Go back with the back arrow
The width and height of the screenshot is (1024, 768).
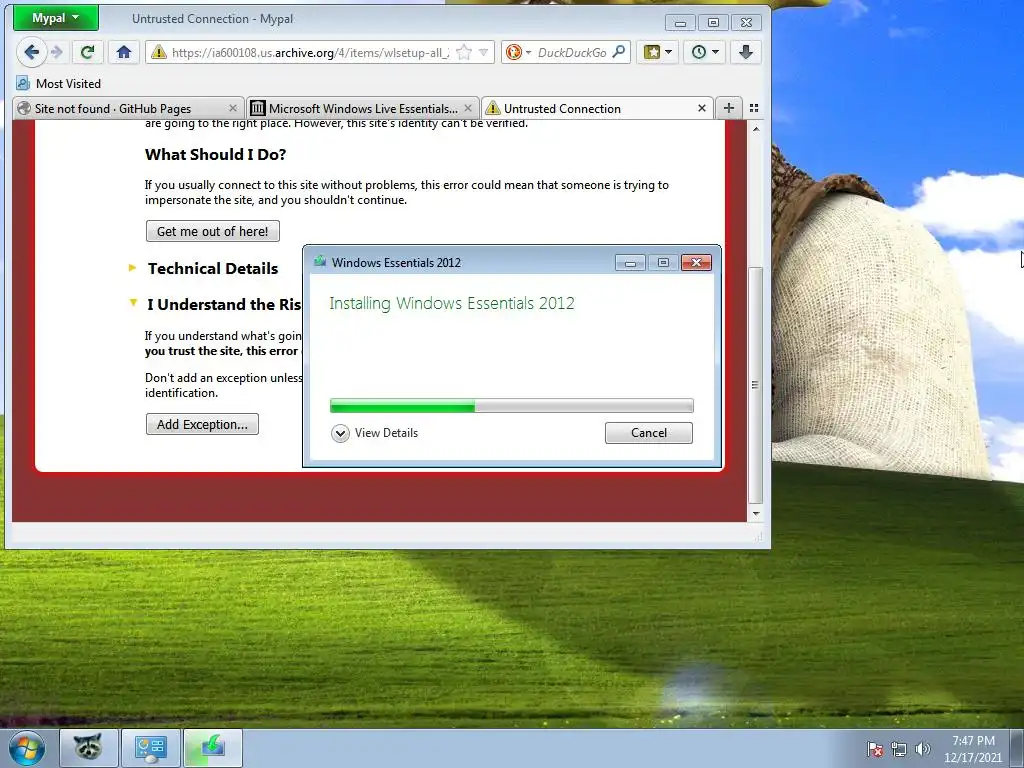31,52
